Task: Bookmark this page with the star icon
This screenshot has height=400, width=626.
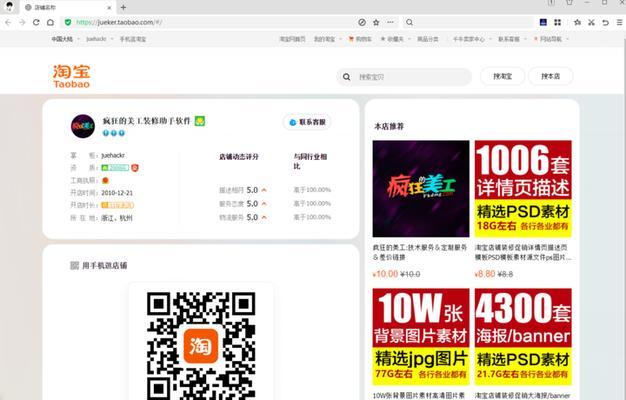Action: click(376, 22)
